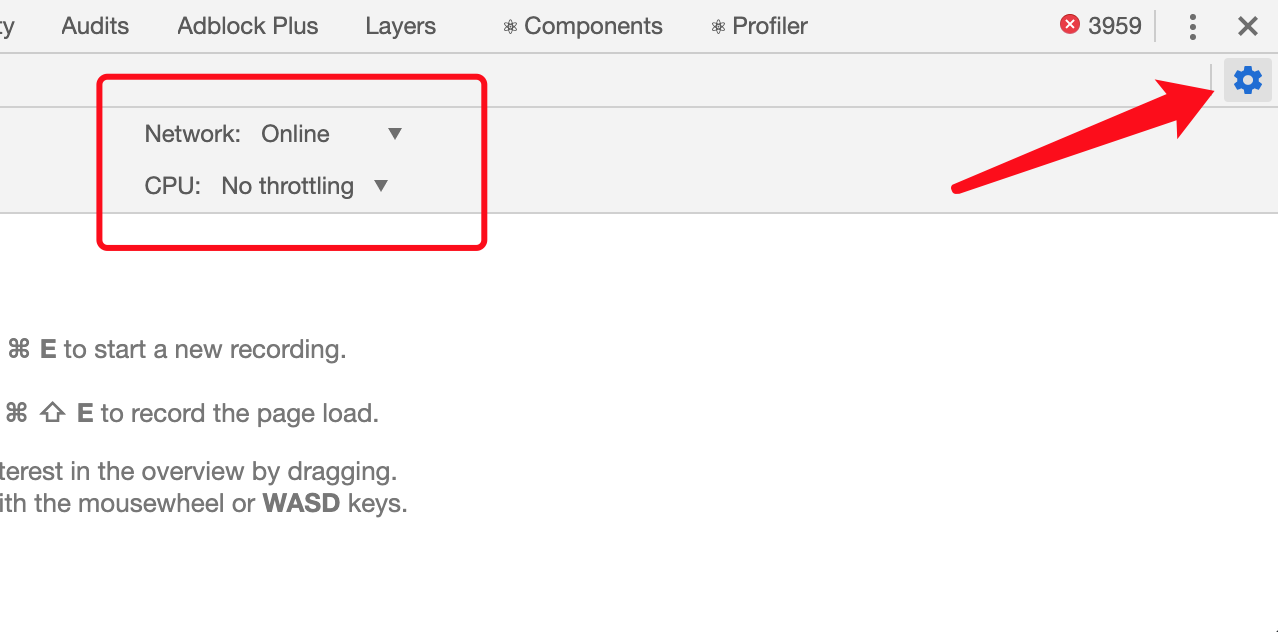Click the 'Network:' label

click(x=193, y=134)
